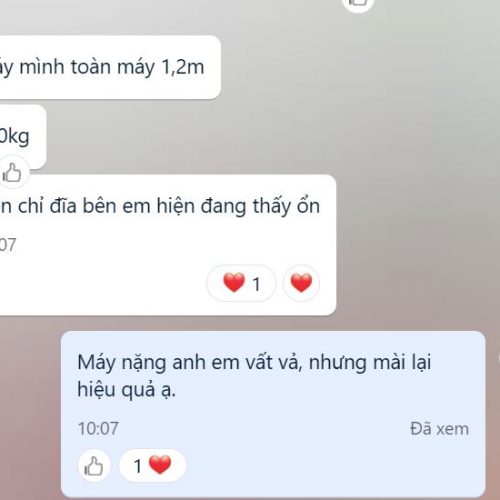The width and height of the screenshot is (500, 500).
Task: Click the timestamp "07" under the white message
Action: click(7, 245)
